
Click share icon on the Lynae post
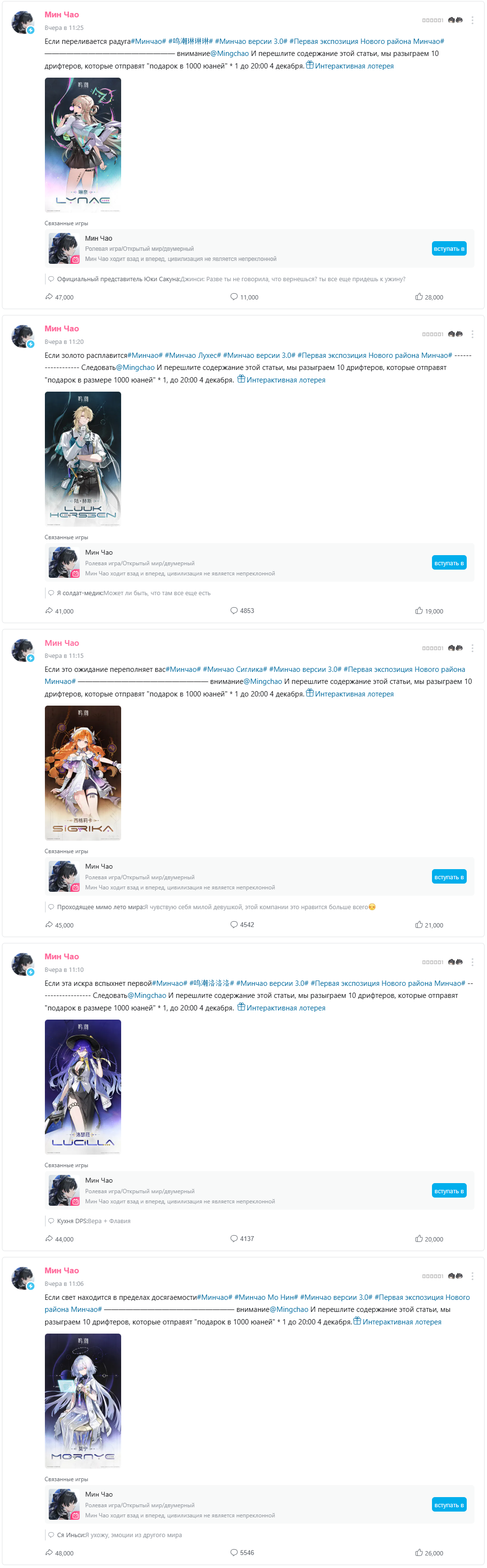pyautogui.click(x=49, y=297)
